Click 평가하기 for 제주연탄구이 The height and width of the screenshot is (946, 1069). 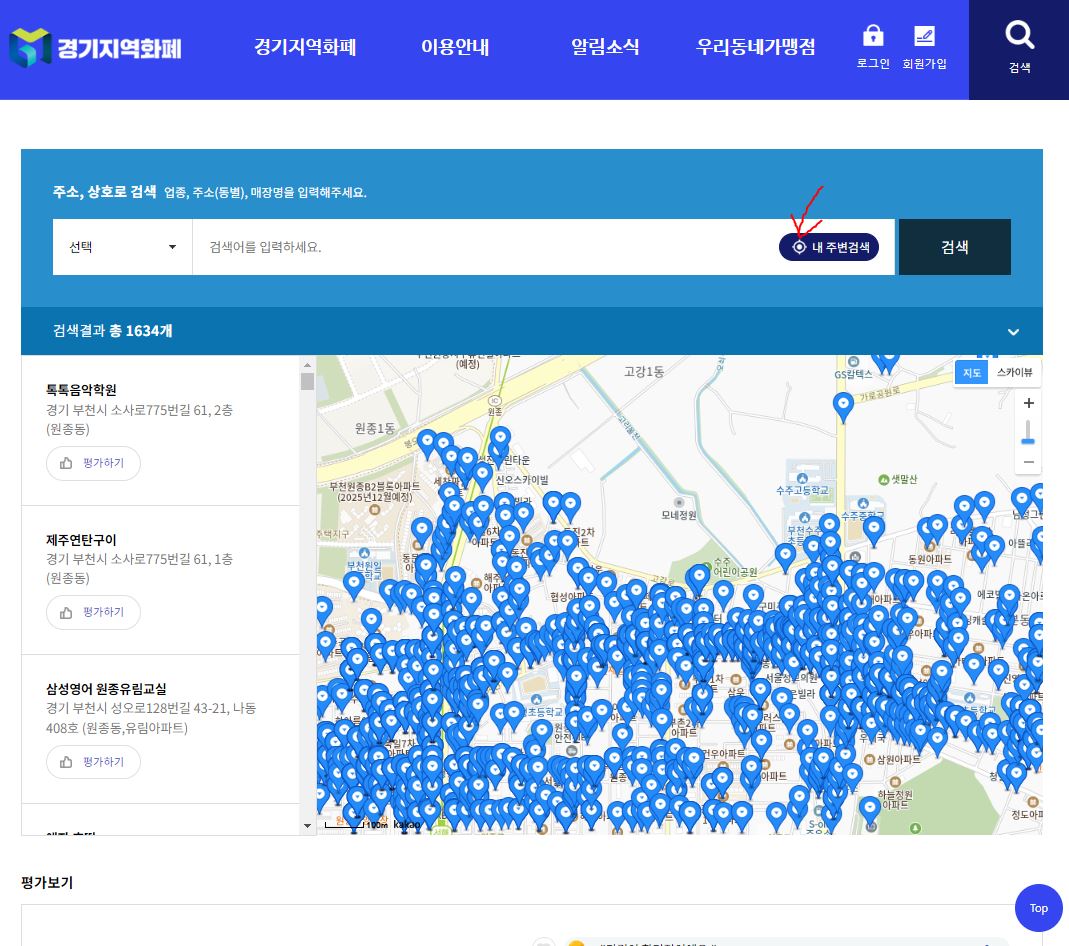coord(93,612)
